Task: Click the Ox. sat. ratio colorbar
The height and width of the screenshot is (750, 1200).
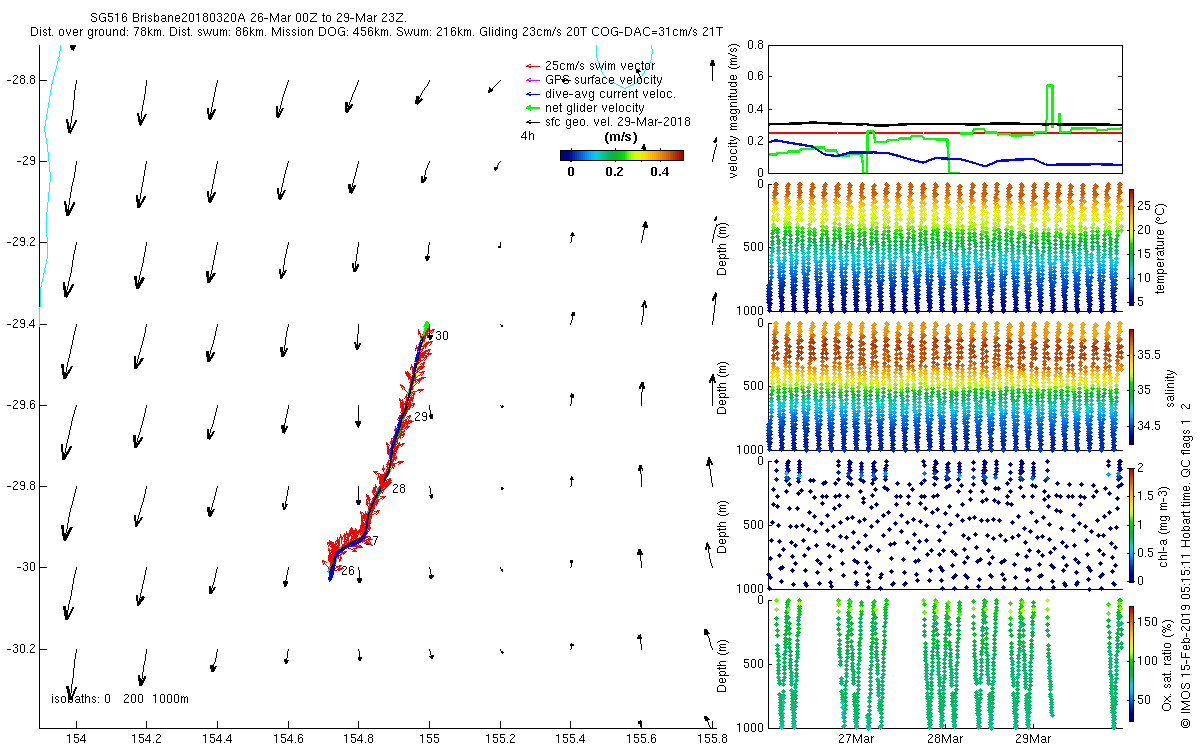Action: (x=1133, y=659)
